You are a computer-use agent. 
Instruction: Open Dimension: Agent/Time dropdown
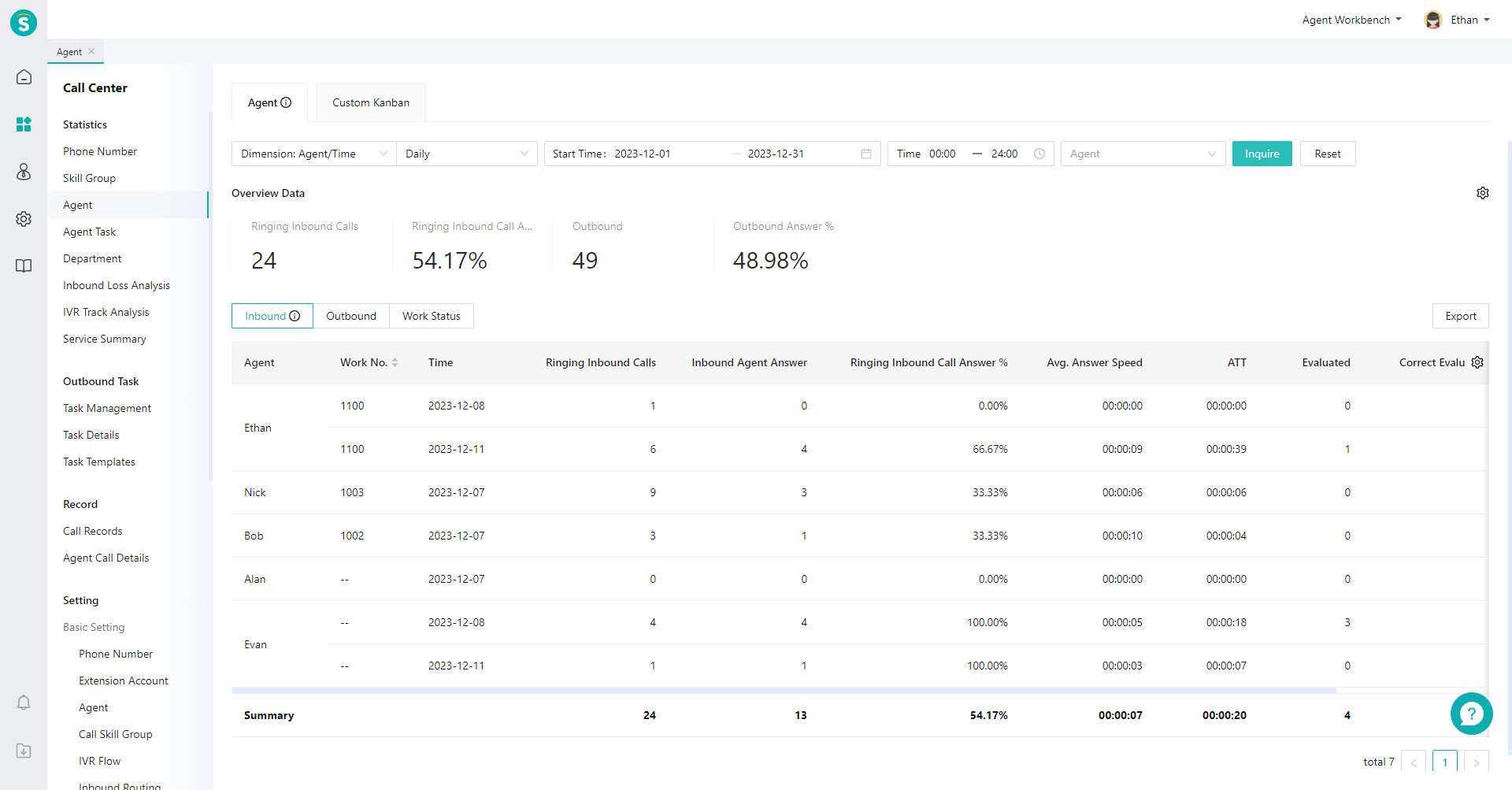click(313, 154)
